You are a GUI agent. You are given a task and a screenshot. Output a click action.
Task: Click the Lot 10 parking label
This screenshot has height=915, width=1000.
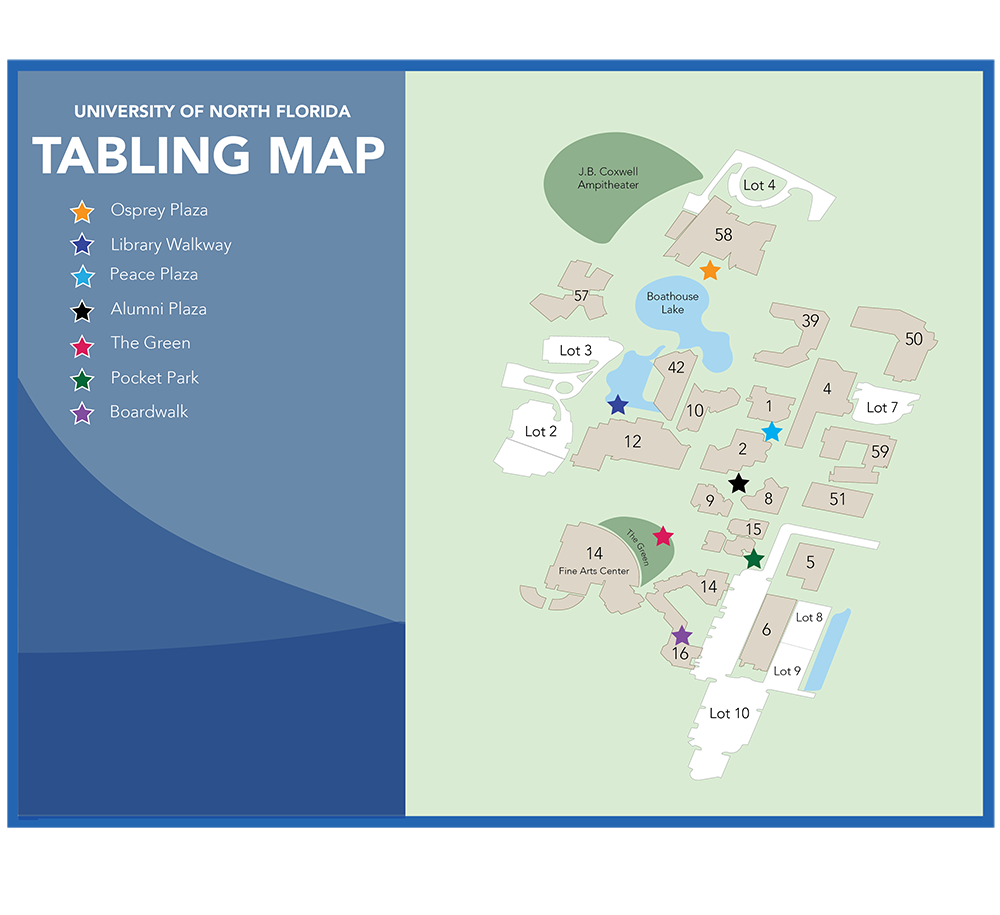tap(729, 714)
